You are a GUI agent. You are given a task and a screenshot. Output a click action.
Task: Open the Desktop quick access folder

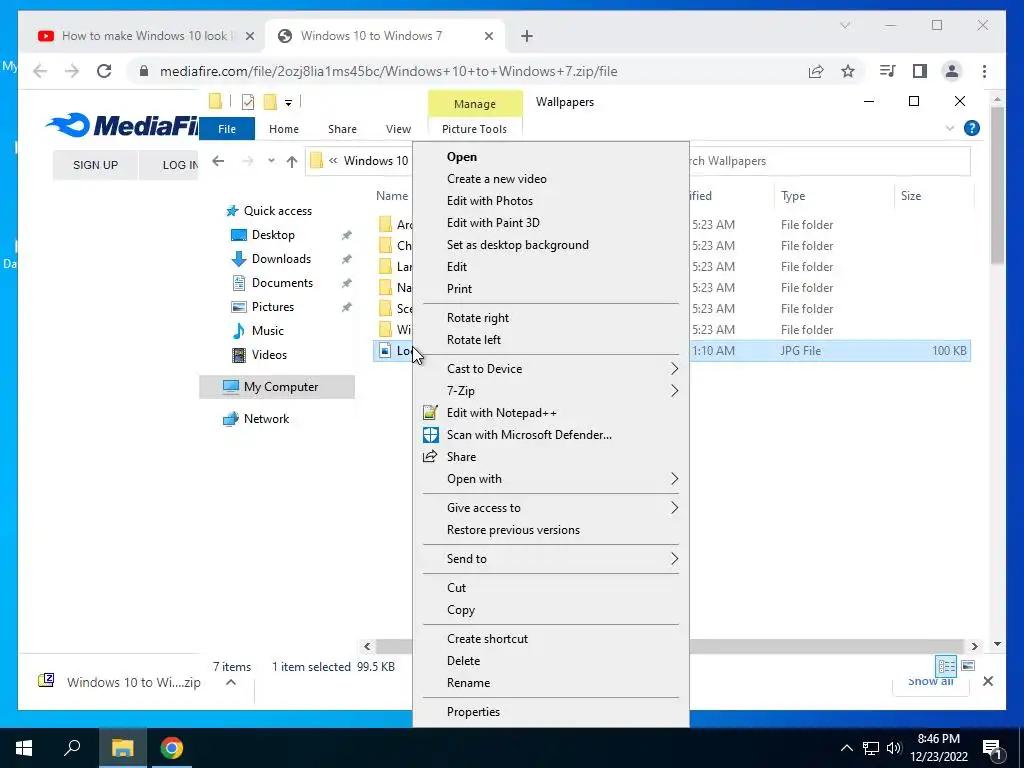pyautogui.click(x=273, y=235)
